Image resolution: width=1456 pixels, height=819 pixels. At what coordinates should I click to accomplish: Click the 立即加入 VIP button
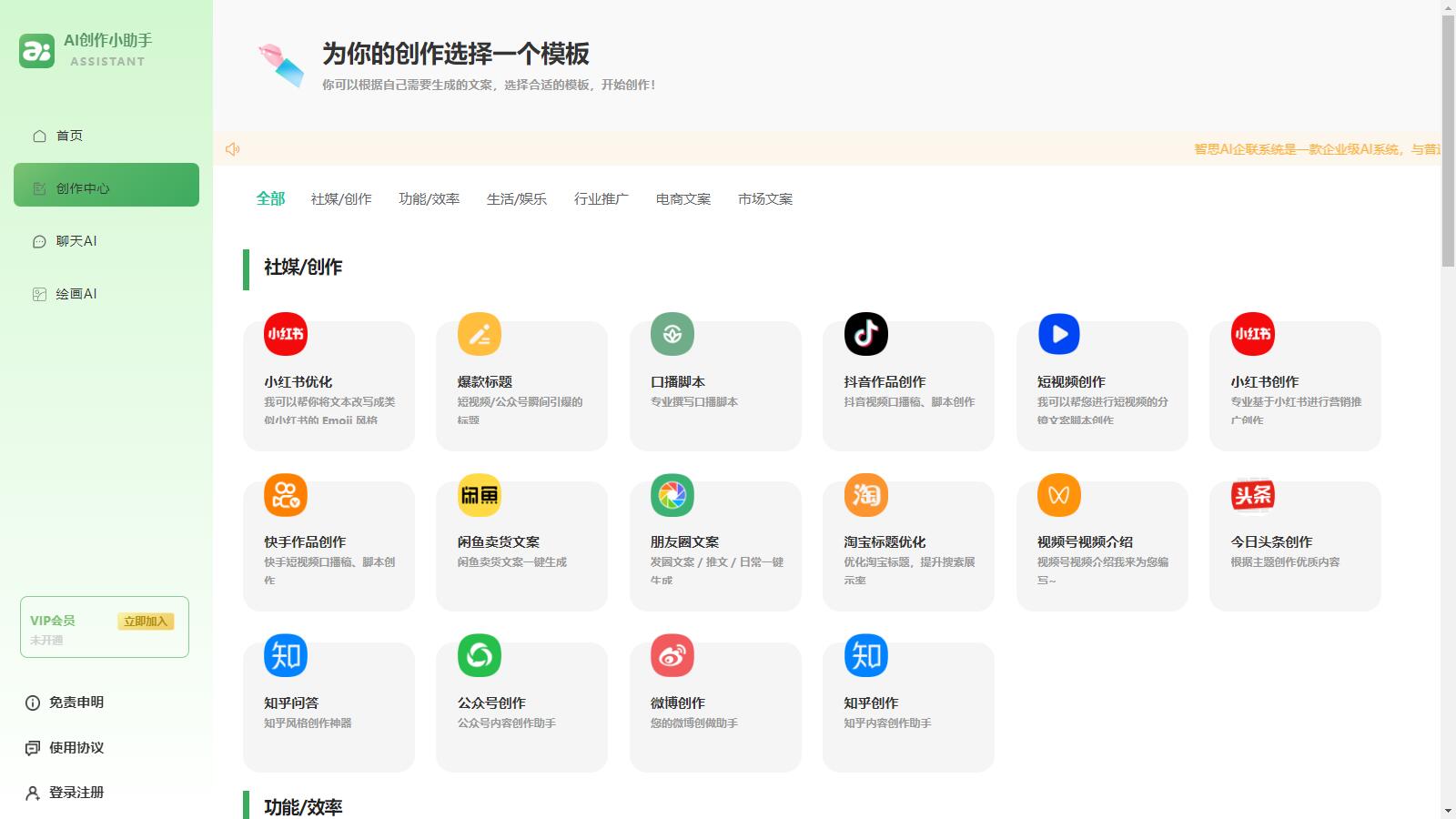(146, 622)
